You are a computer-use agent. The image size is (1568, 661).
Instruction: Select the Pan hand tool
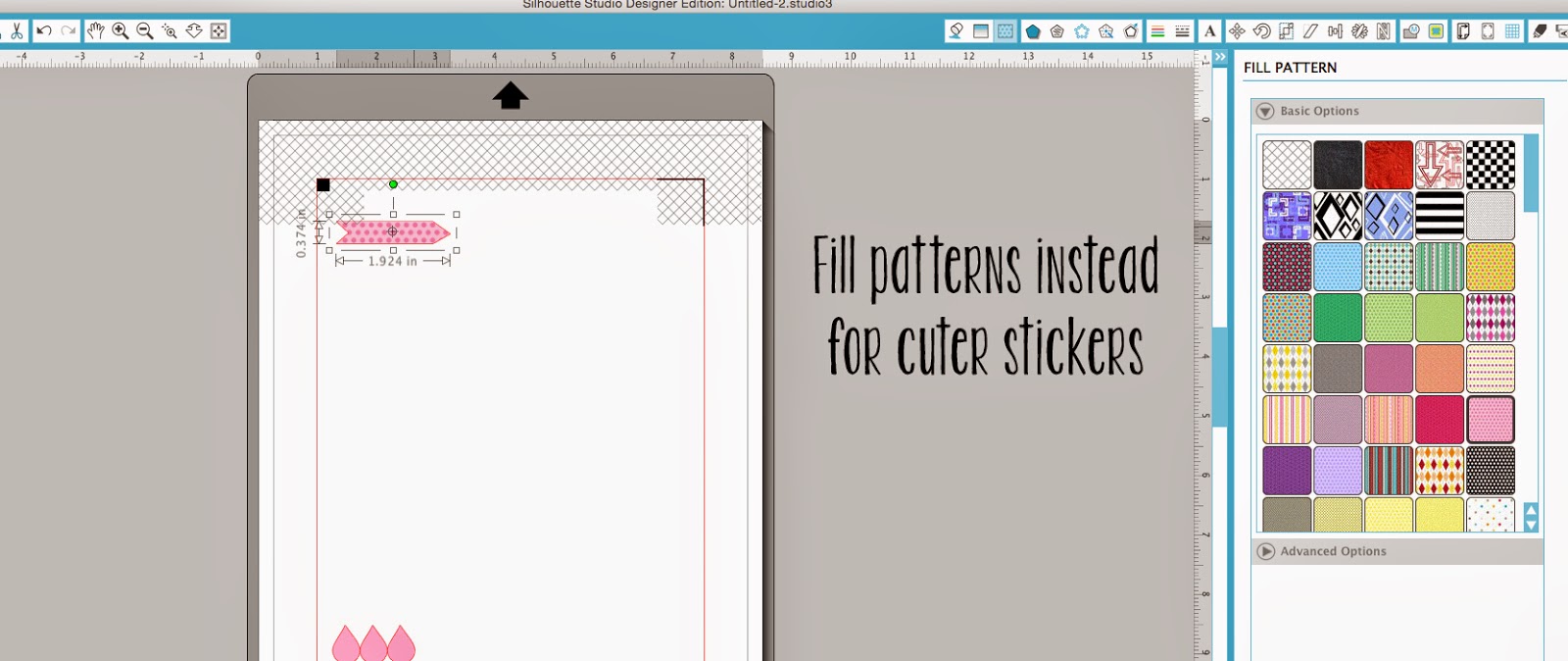coord(96,31)
